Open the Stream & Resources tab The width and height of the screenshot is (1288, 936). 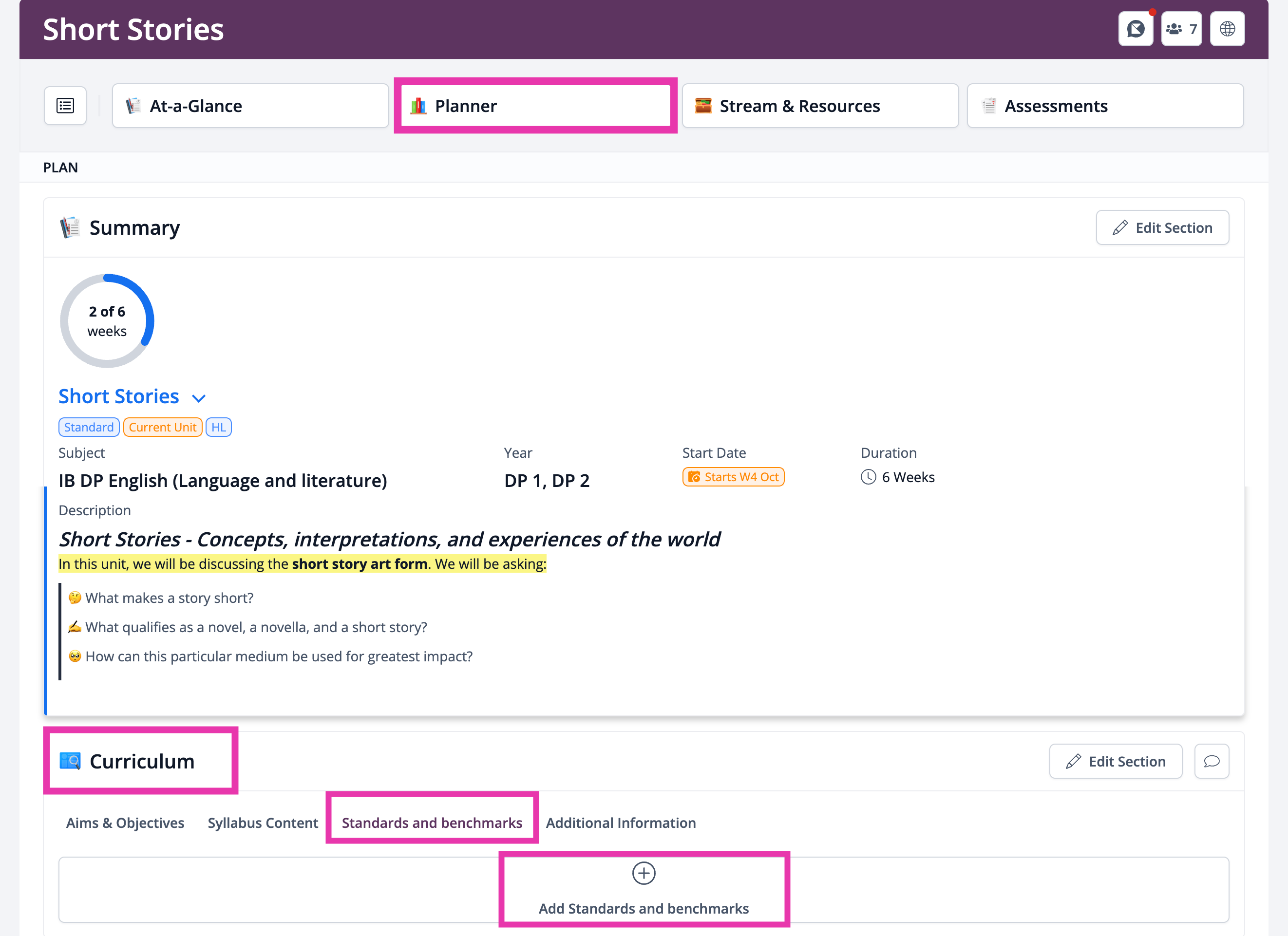pos(820,106)
